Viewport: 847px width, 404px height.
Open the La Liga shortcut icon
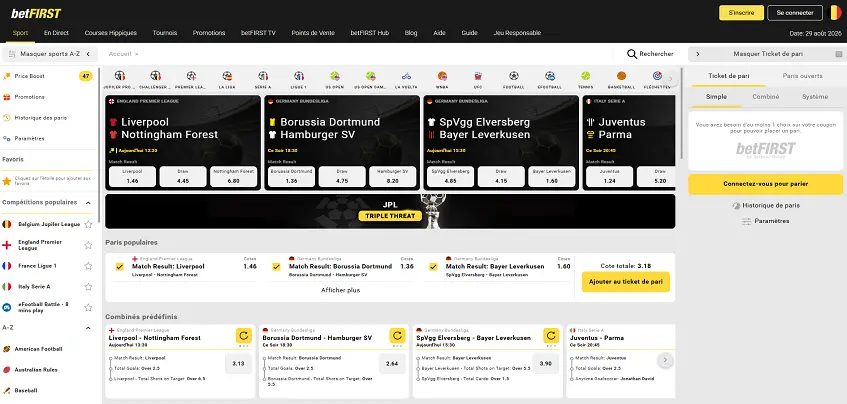[227, 76]
